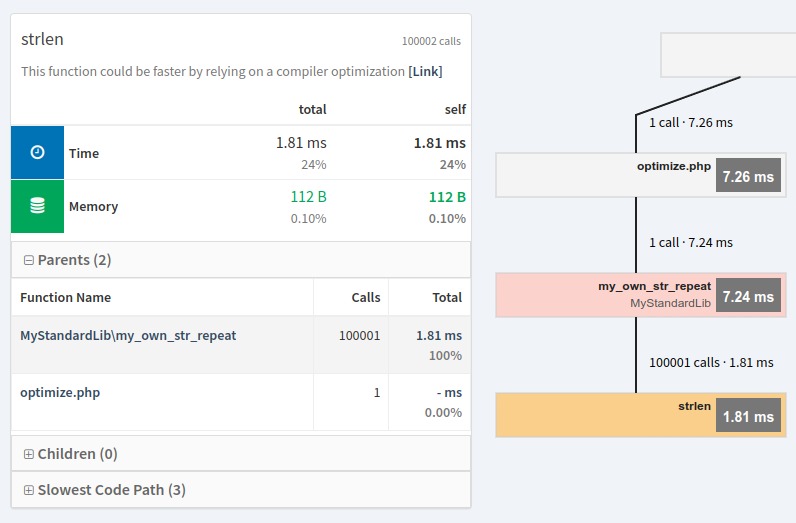This screenshot has width=796, height=523.
Task: Click the 7.24 ms badge on my_own_str_repeat
Action: click(748, 295)
